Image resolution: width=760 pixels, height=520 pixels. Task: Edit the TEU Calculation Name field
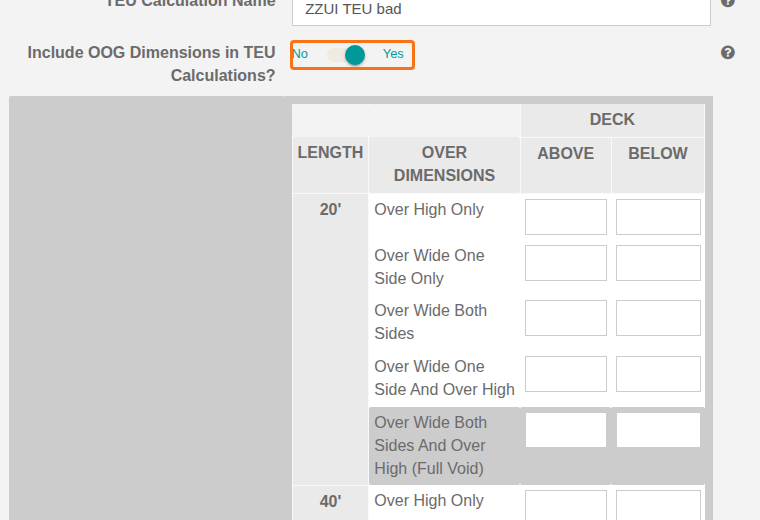(x=501, y=11)
